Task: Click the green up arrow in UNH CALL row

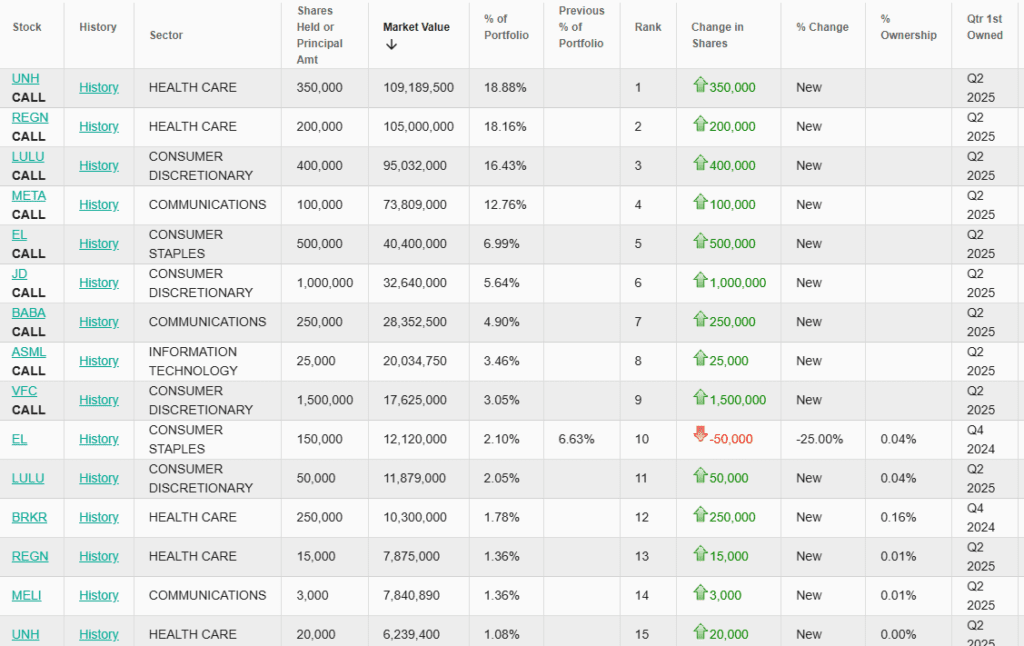Action: click(700, 85)
